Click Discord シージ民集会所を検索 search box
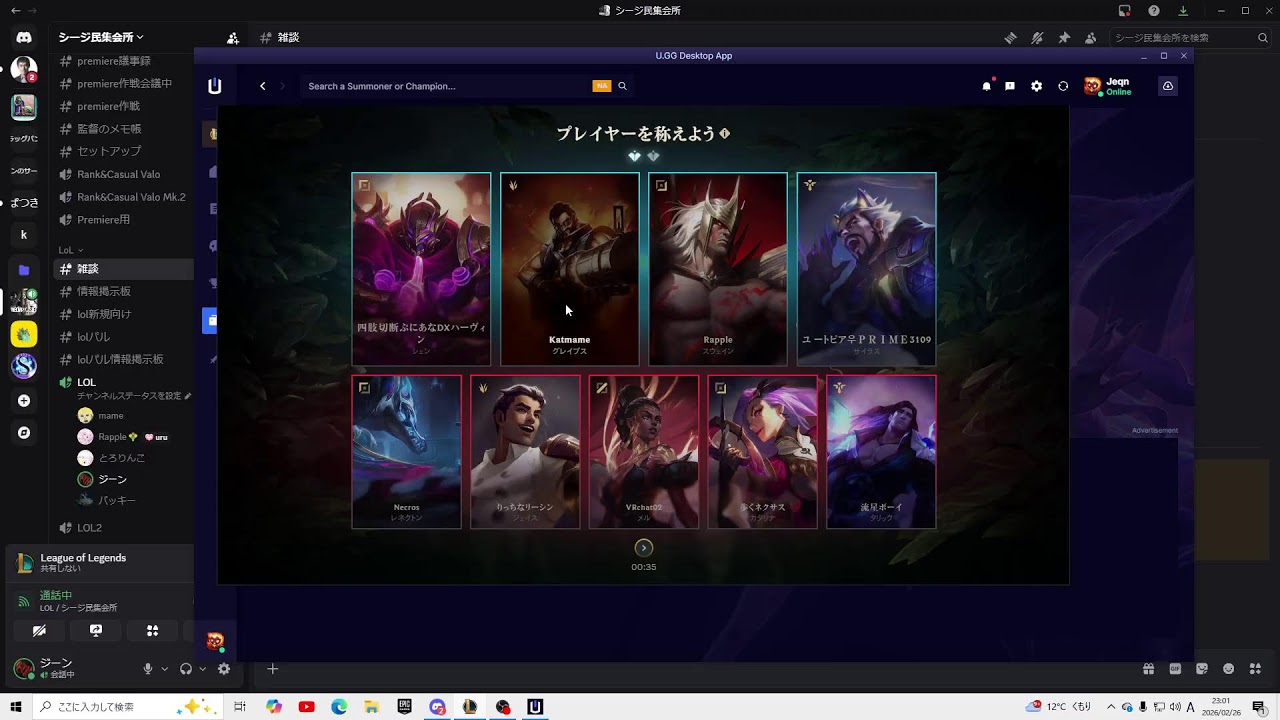The image size is (1280, 720). tap(1190, 38)
